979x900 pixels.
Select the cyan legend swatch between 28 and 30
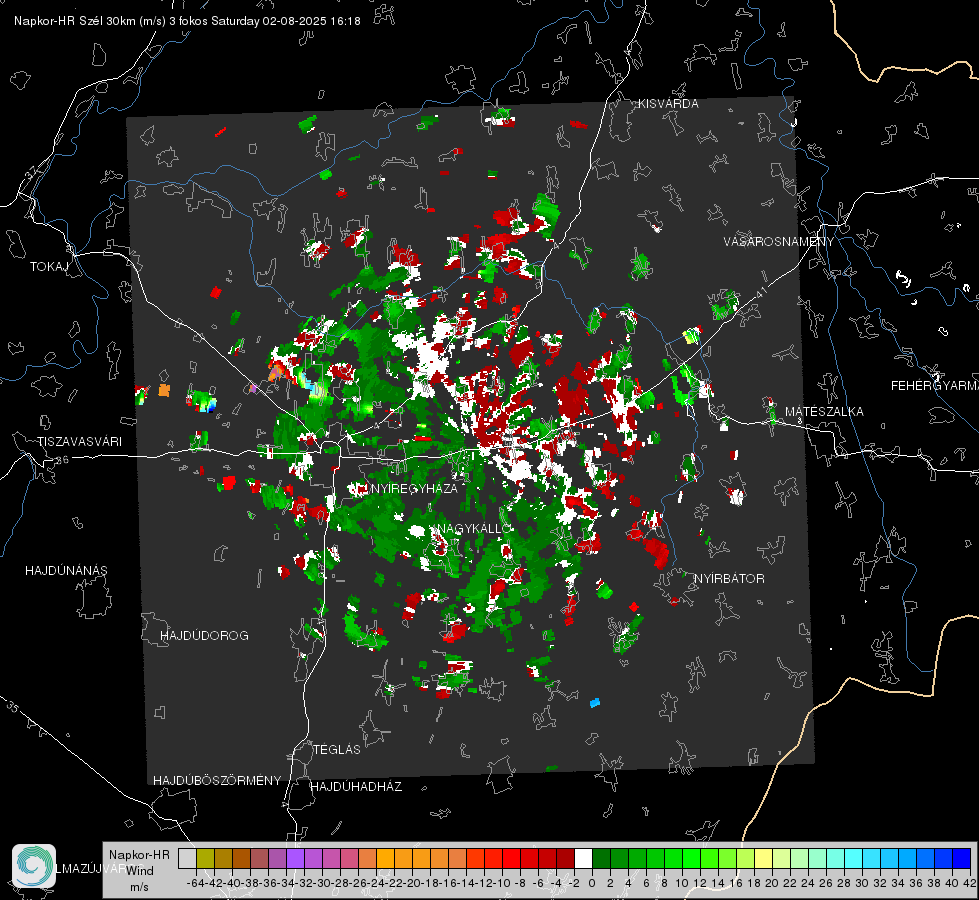click(x=854, y=858)
